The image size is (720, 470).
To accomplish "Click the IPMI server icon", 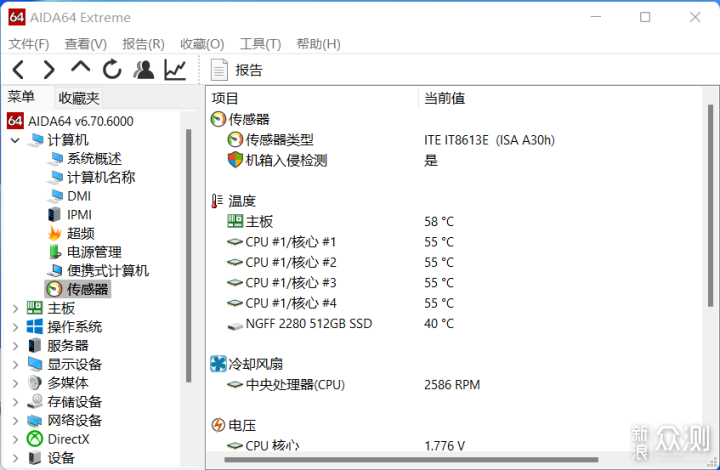I will click(x=54, y=214).
